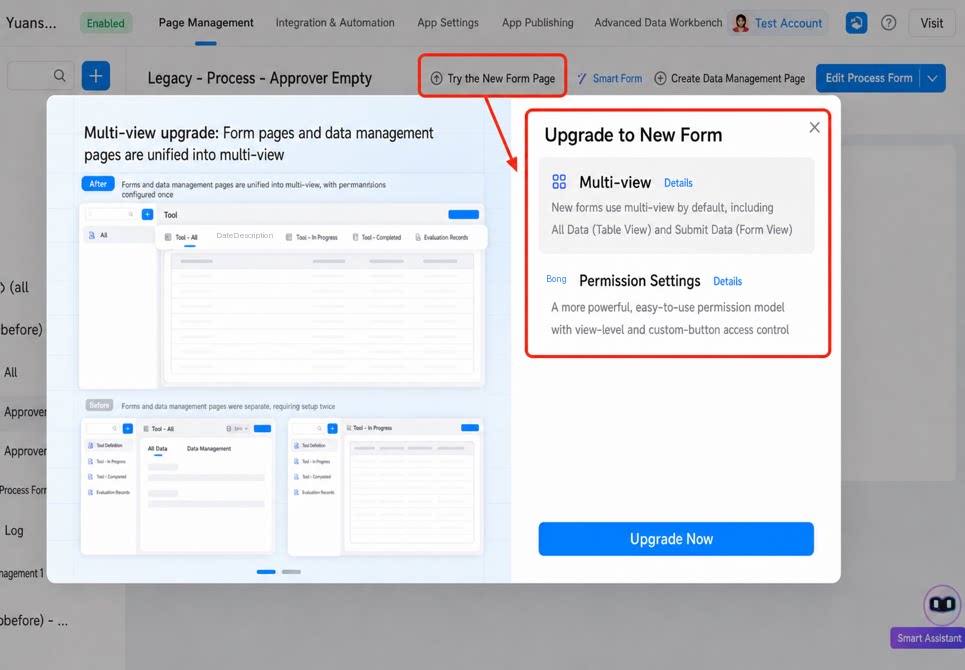Click the Create Data Management Page plus icon

660,79
